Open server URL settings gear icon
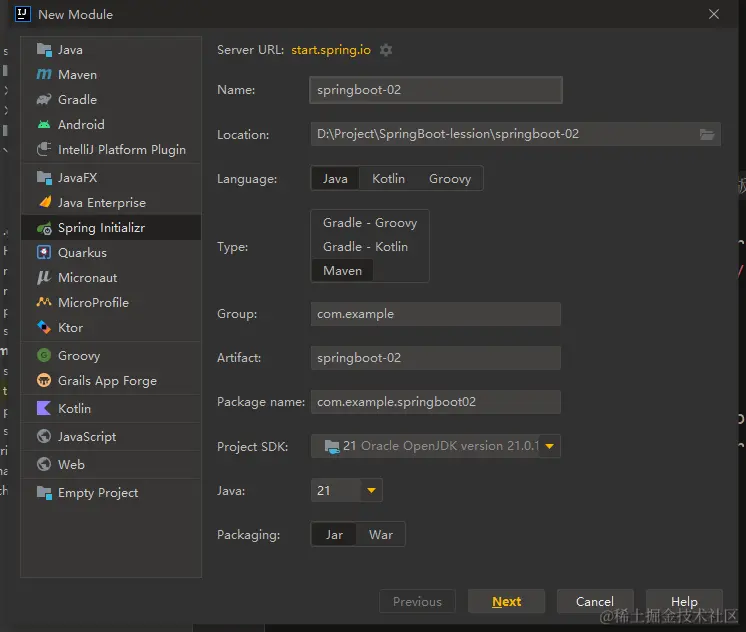 386,50
